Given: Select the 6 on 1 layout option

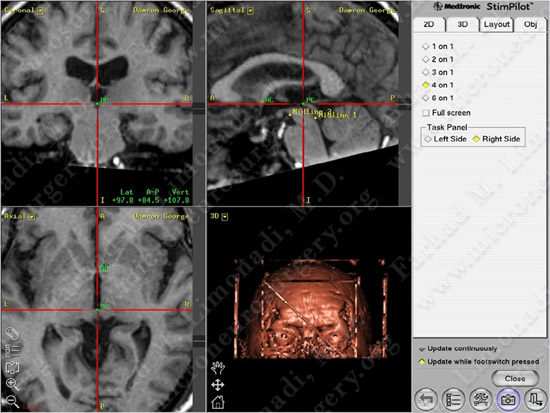Looking at the screenshot, I should click(x=438, y=98).
